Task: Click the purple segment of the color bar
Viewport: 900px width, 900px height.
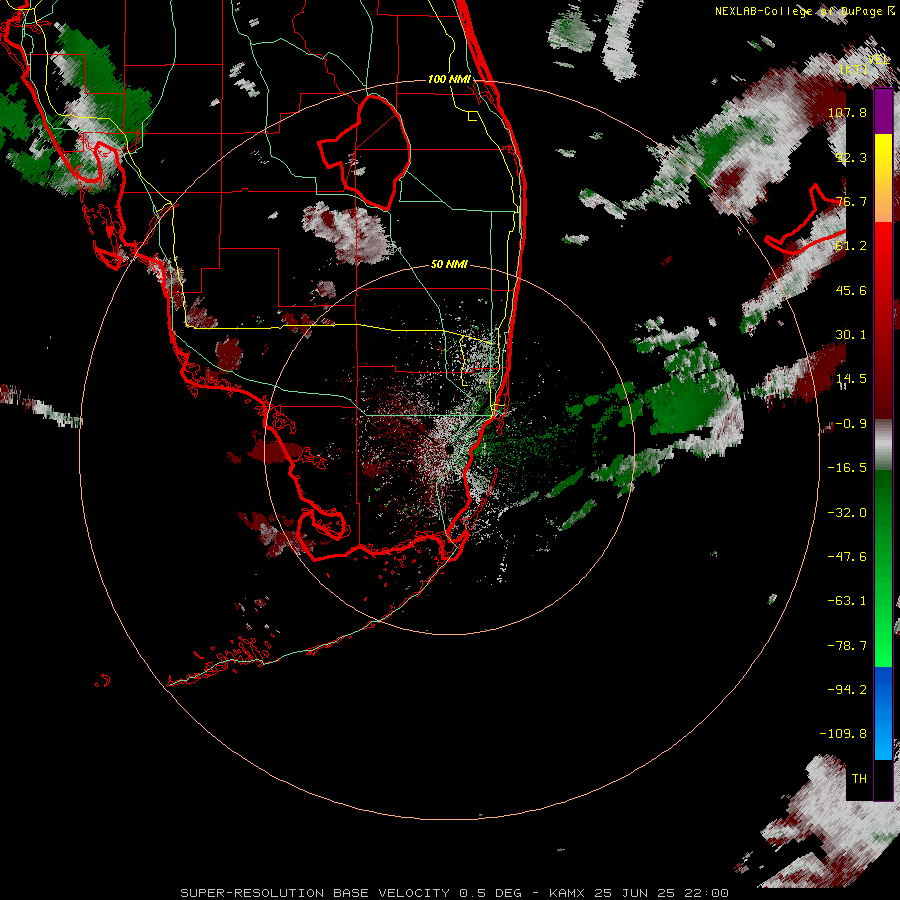Action: coord(883,112)
